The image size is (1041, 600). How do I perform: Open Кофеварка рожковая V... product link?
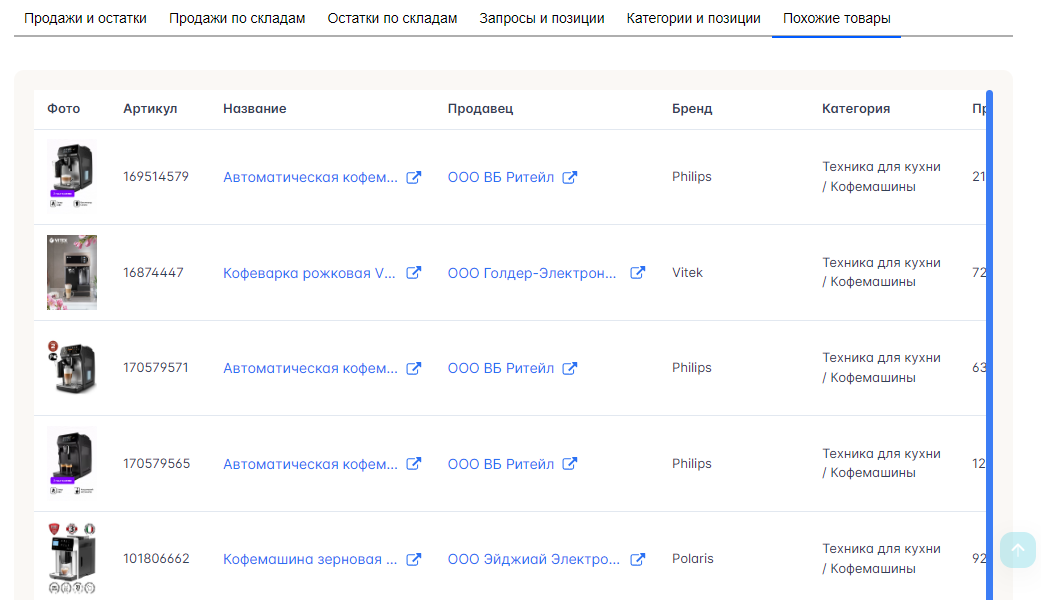[x=309, y=273]
